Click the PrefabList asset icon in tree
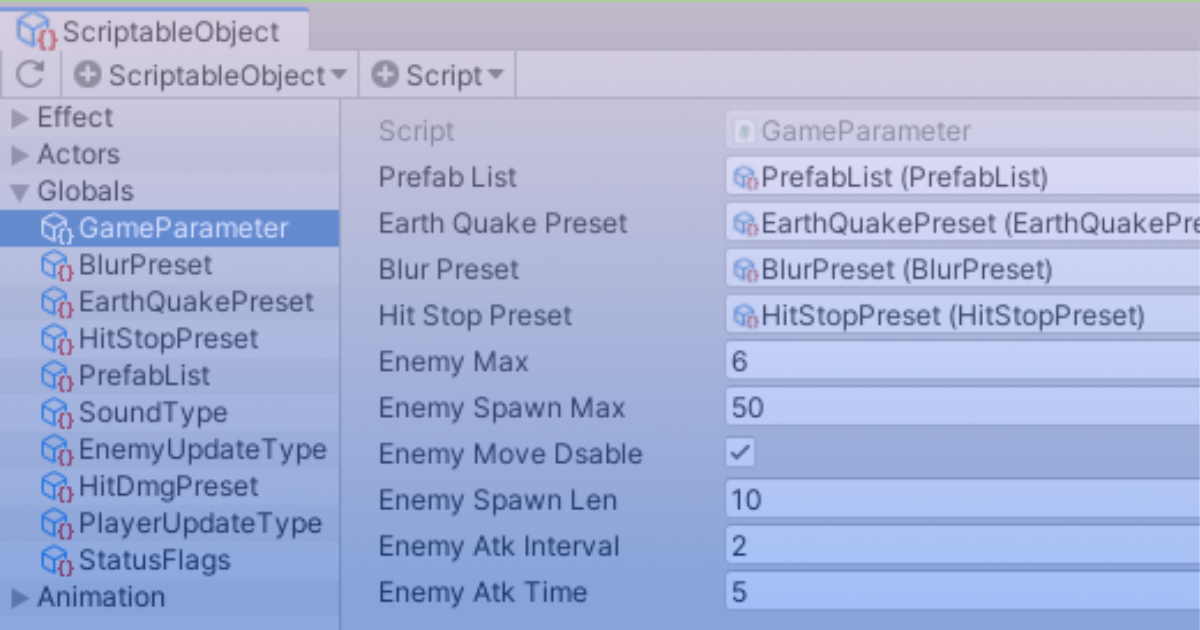Image resolution: width=1200 pixels, height=630 pixels. coord(56,377)
